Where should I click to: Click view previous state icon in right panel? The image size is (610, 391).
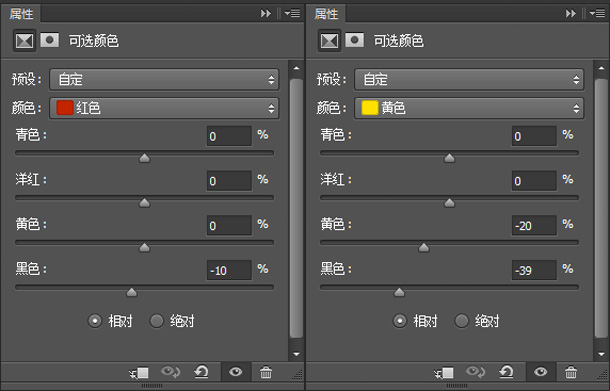(475, 372)
